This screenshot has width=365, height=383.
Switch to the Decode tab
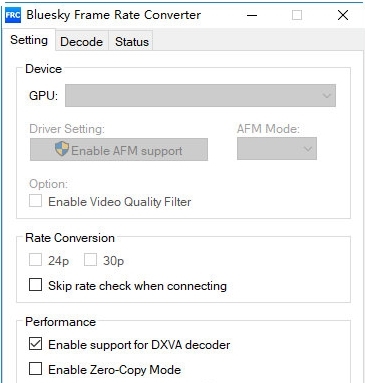(x=82, y=42)
